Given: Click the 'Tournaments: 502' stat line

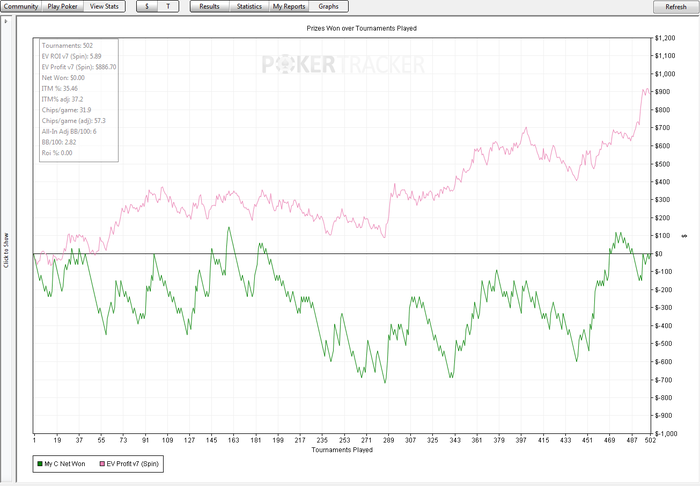Looking at the screenshot, I should (x=67, y=46).
